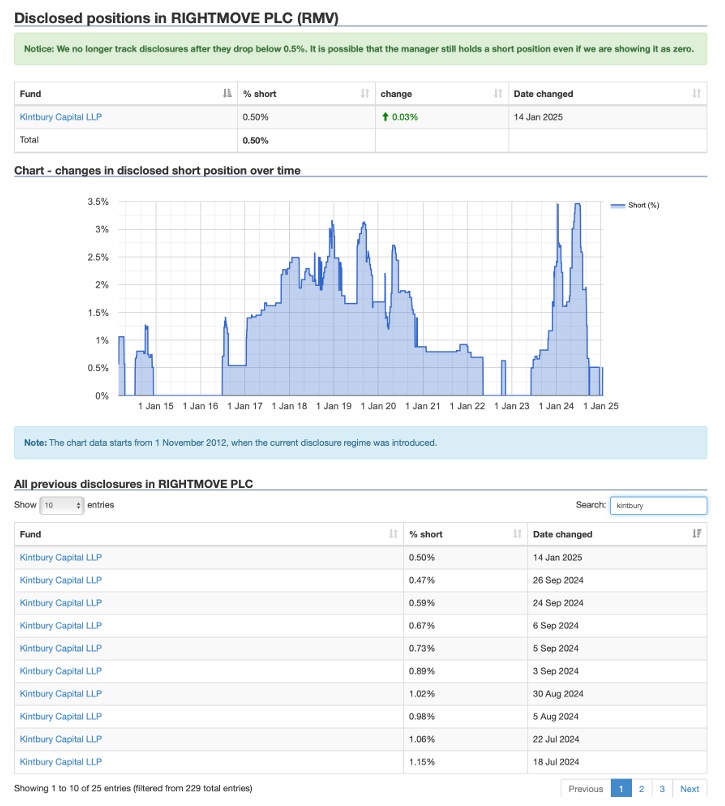Screen dimensions: 725x806
Task: Focus the Search field containing kintbury
Action: (658, 505)
